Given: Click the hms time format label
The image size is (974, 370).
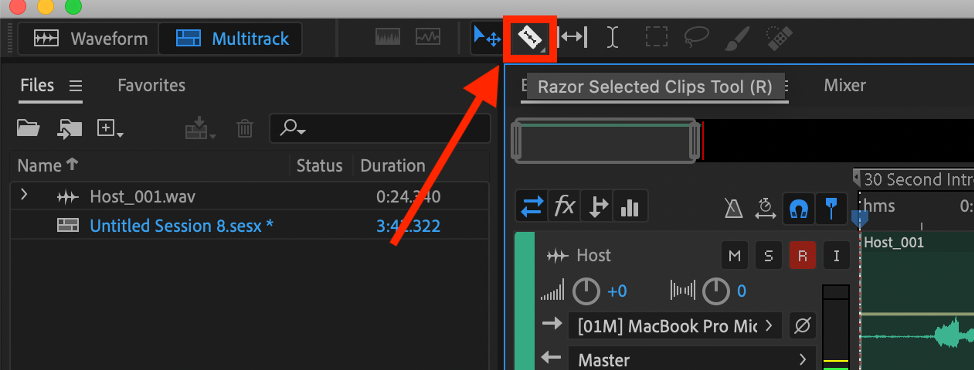Looking at the screenshot, I should pos(879,205).
